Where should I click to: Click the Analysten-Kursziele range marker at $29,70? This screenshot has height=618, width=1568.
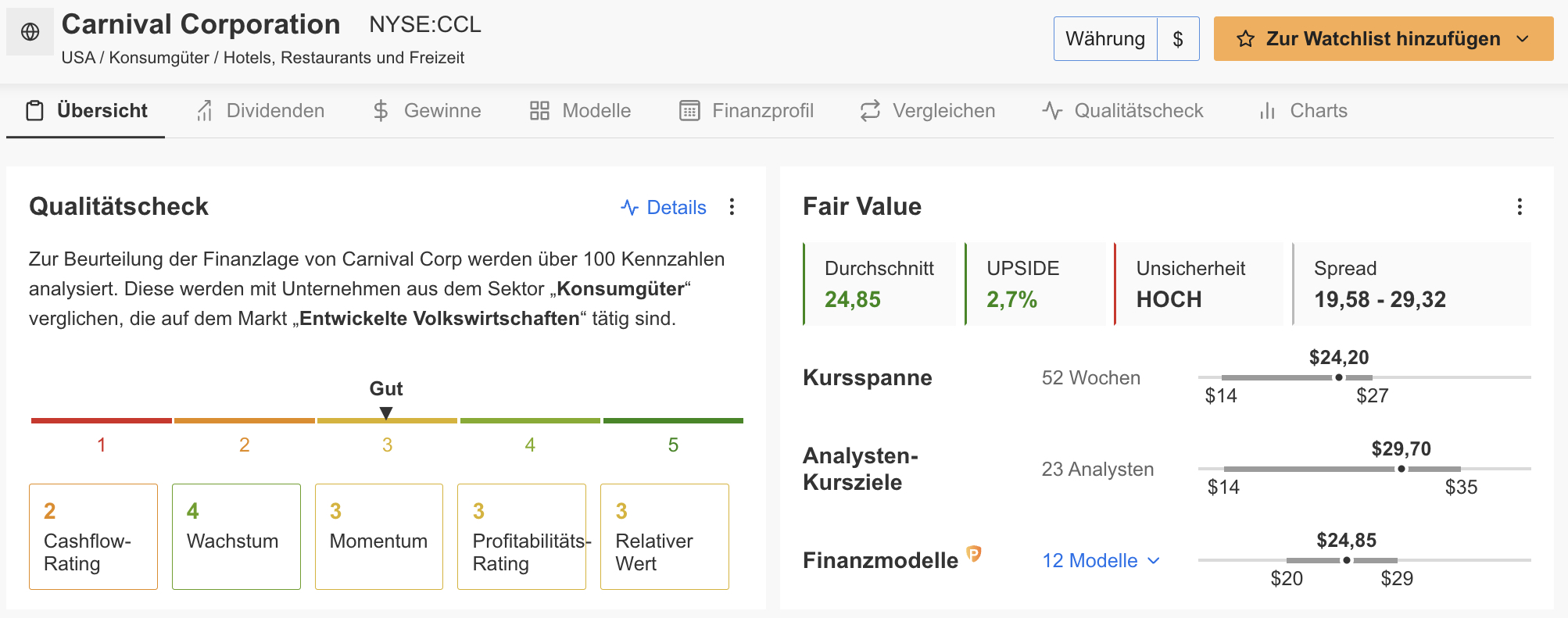[x=1402, y=469]
